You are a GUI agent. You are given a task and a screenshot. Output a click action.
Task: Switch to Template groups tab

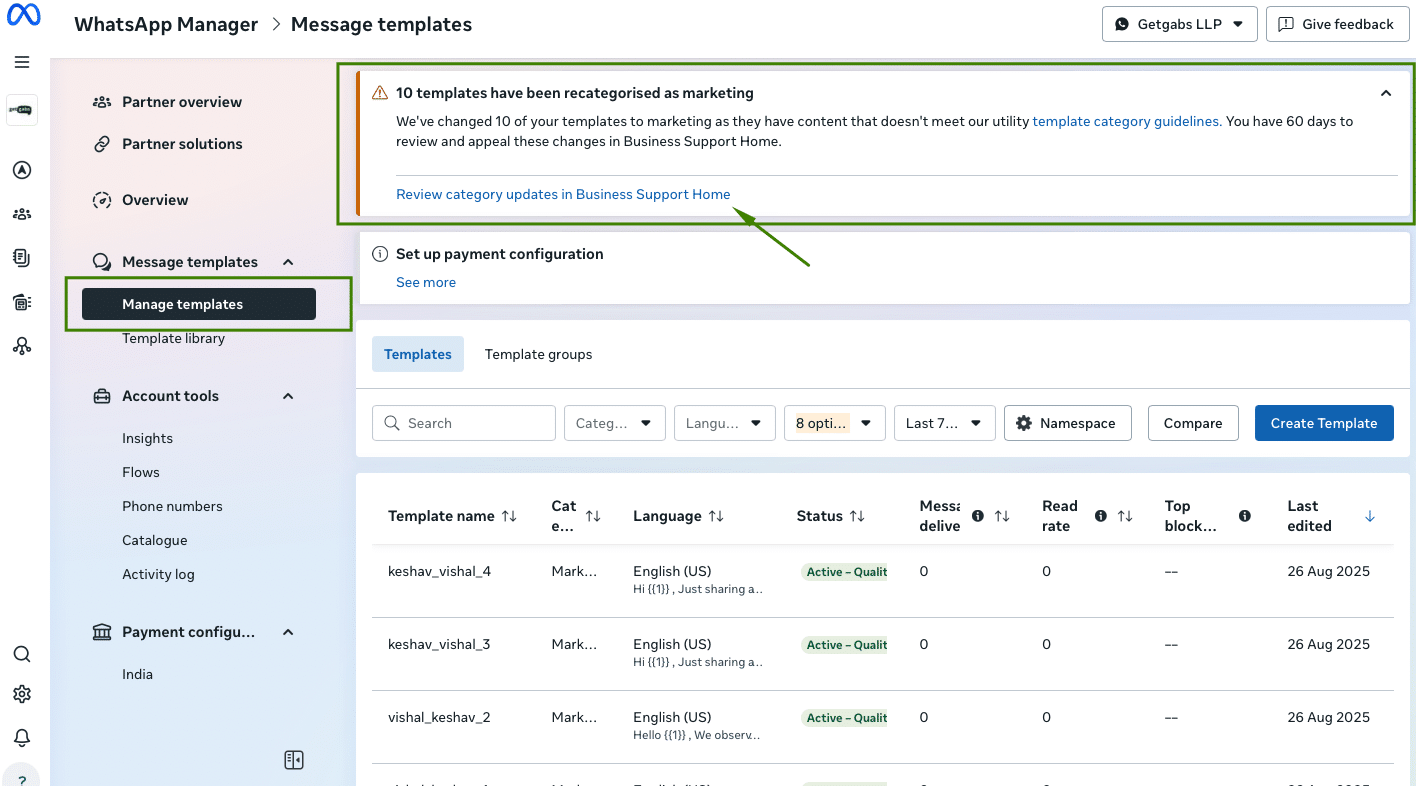[x=539, y=354]
